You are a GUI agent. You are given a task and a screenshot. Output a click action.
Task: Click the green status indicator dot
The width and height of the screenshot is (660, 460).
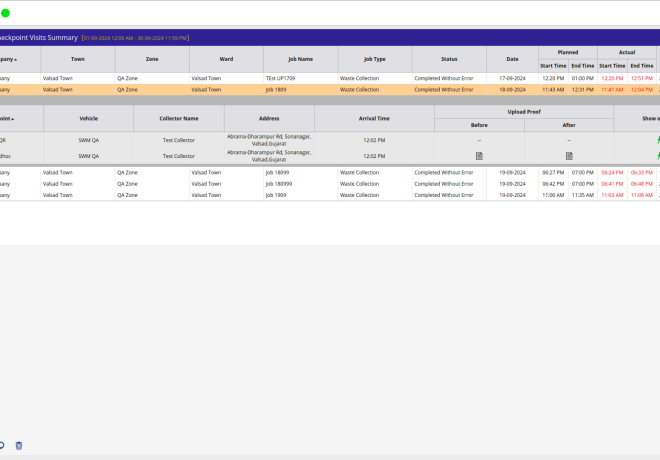click(x=5, y=12)
